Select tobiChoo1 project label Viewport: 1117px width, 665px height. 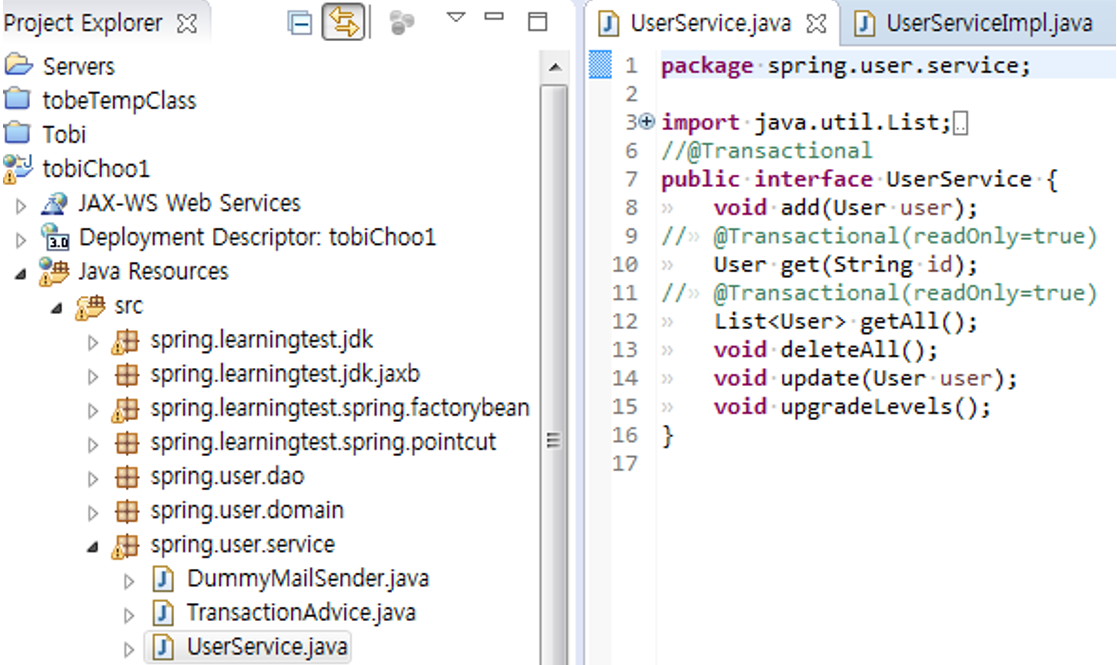pos(96,169)
